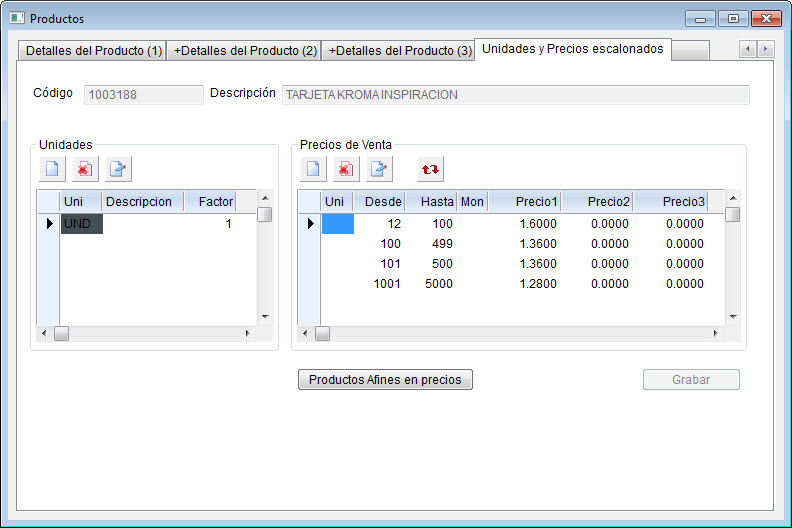Image resolution: width=792 pixels, height=528 pixels.
Task: Switch to +Detalles del Producto (3) tab
Action: tap(400, 51)
